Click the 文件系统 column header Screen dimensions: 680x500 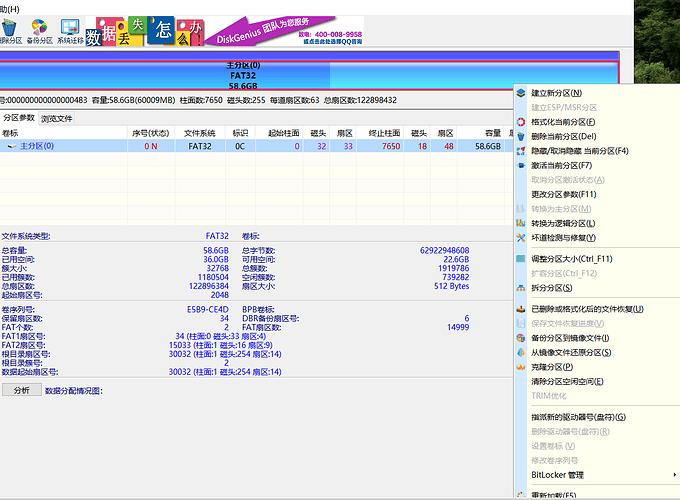199,133
